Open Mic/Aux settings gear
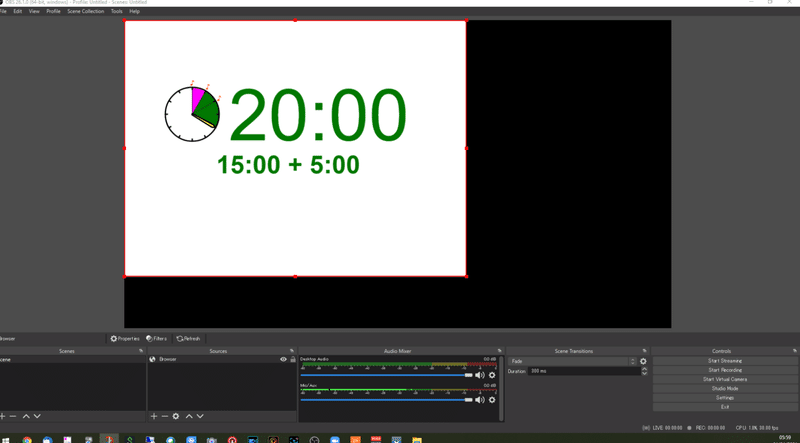Image resolution: width=800 pixels, height=443 pixels. [492, 400]
